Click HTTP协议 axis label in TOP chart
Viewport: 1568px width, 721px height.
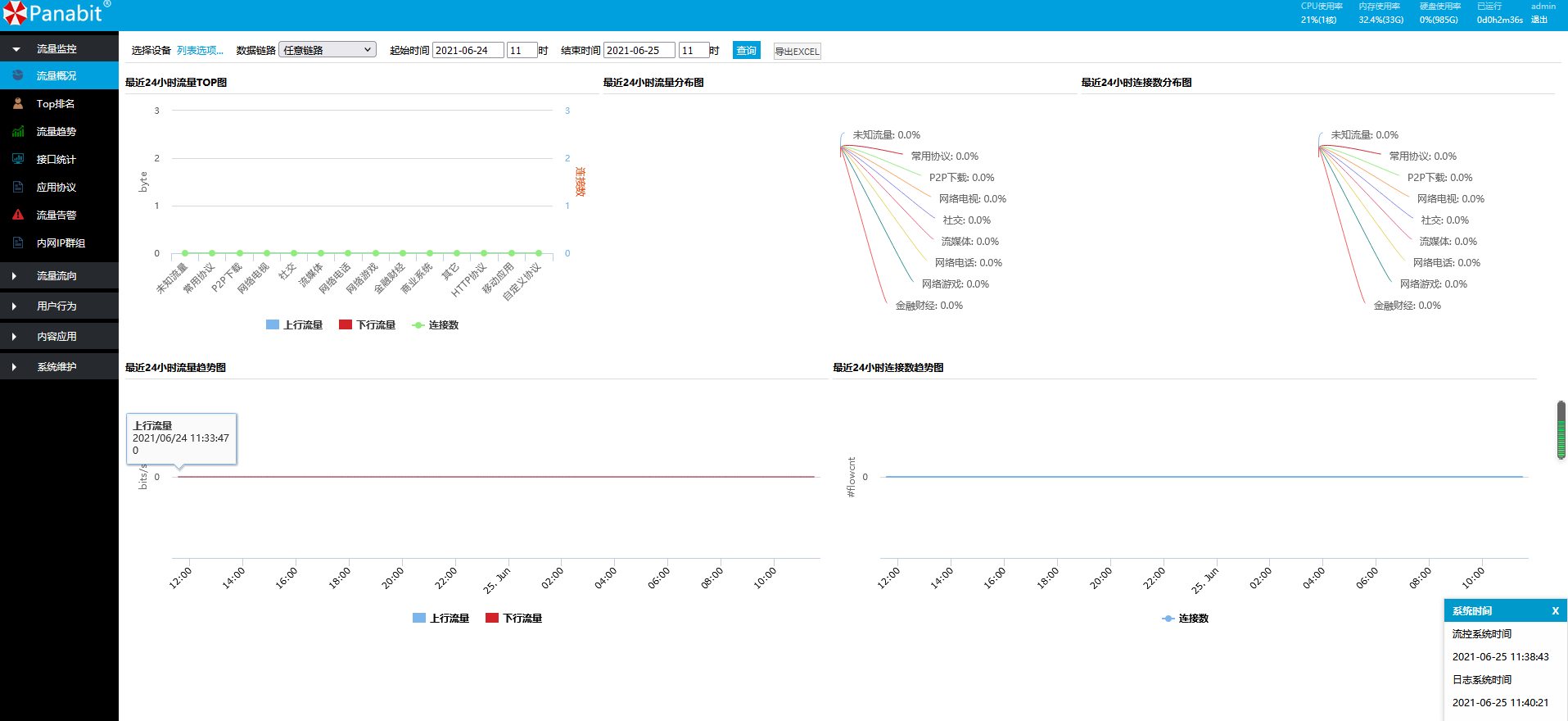coord(469,279)
